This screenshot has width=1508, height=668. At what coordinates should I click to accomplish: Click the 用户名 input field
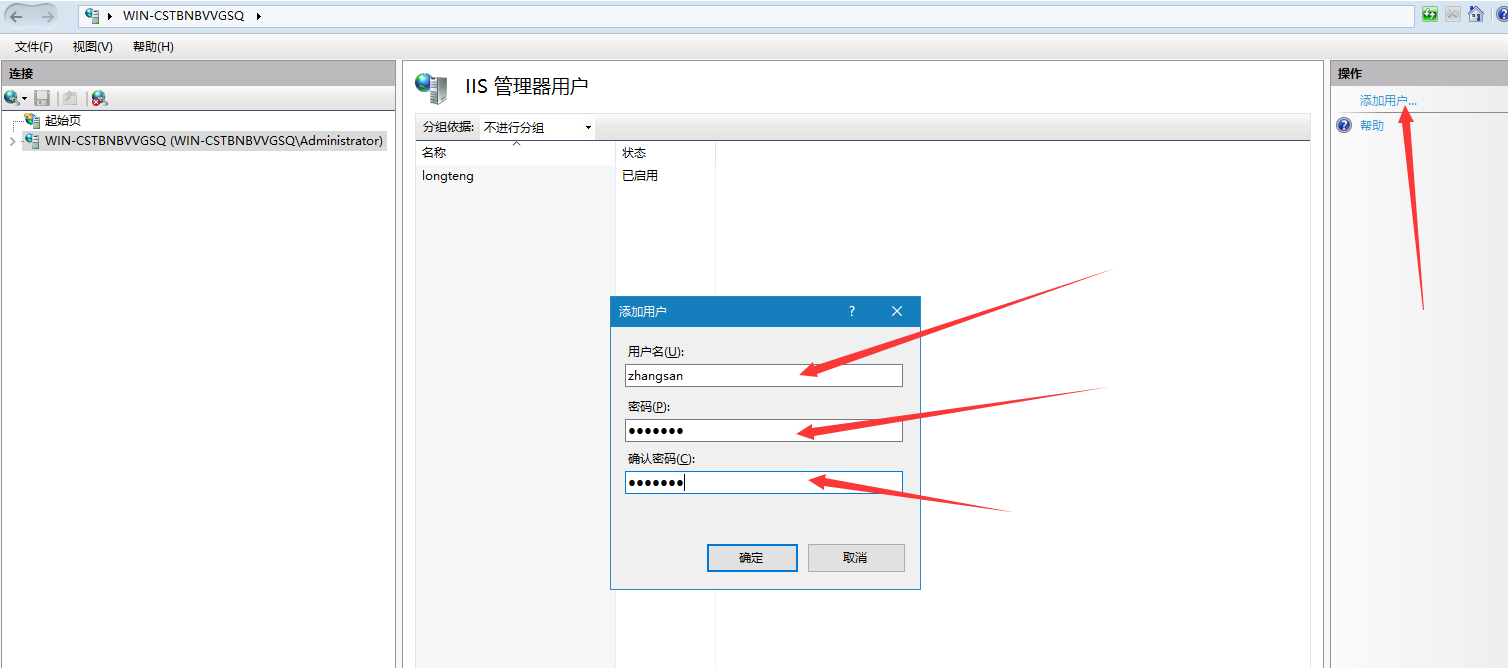764,375
